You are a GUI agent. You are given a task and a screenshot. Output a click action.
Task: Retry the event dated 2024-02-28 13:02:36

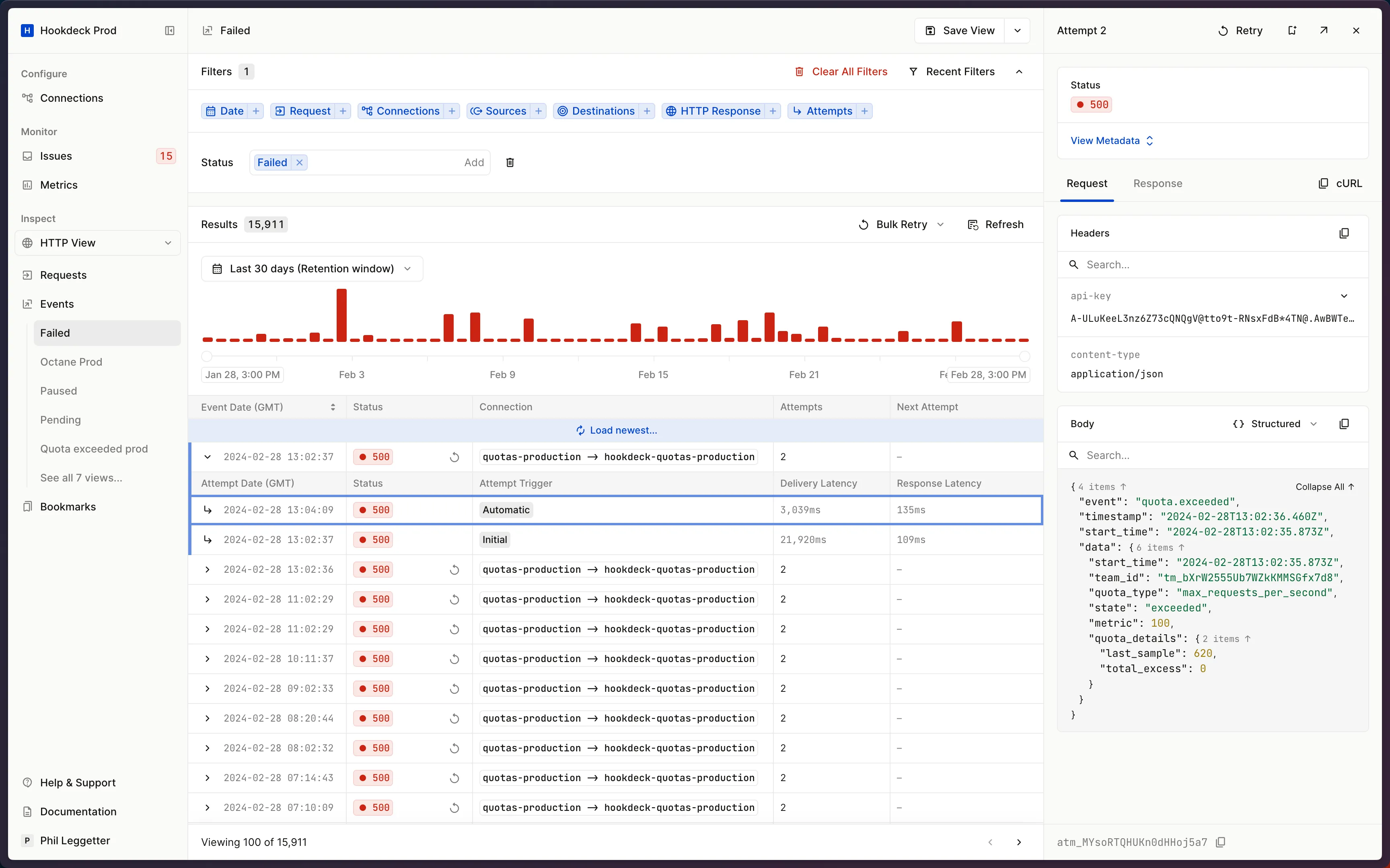pyautogui.click(x=454, y=570)
